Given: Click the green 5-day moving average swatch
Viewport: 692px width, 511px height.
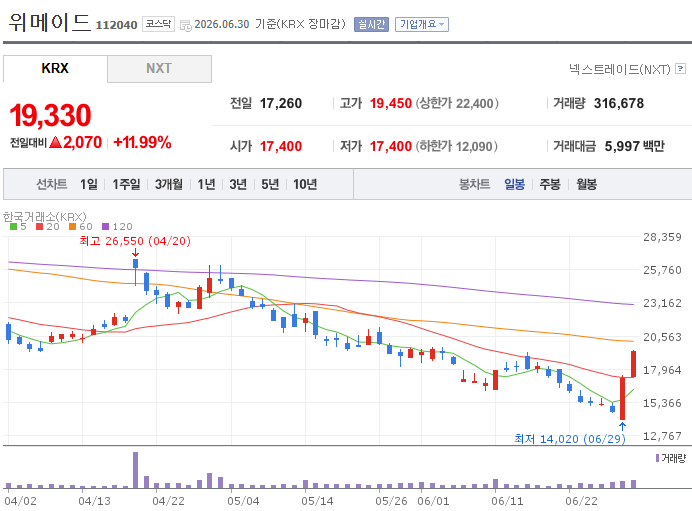Looking at the screenshot, I should point(13,226).
